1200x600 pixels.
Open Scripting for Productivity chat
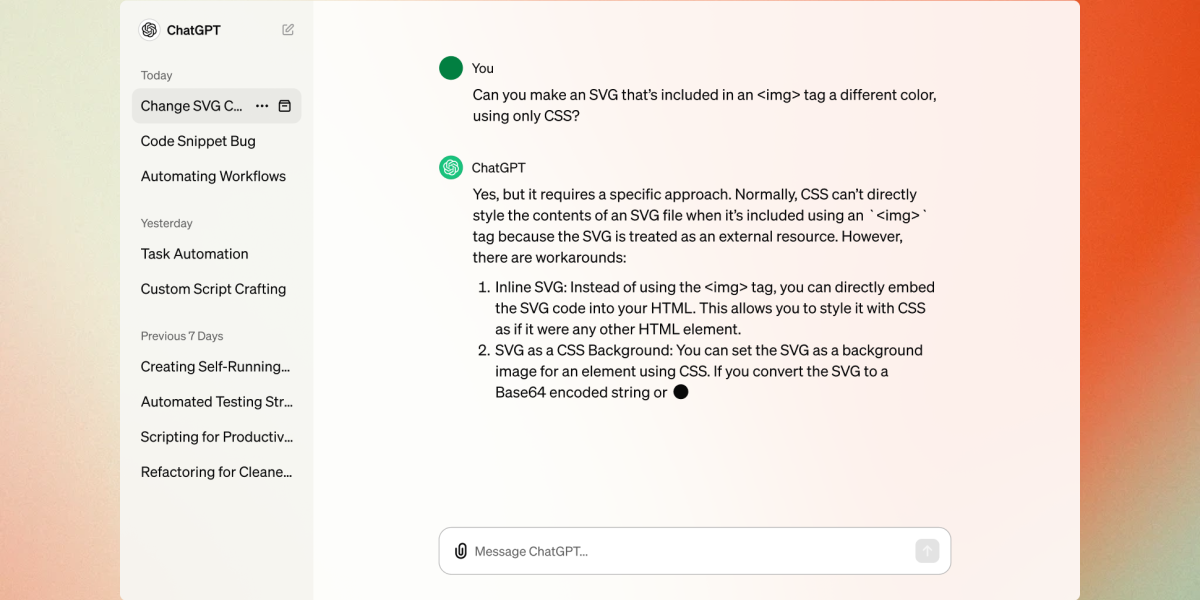(x=216, y=437)
